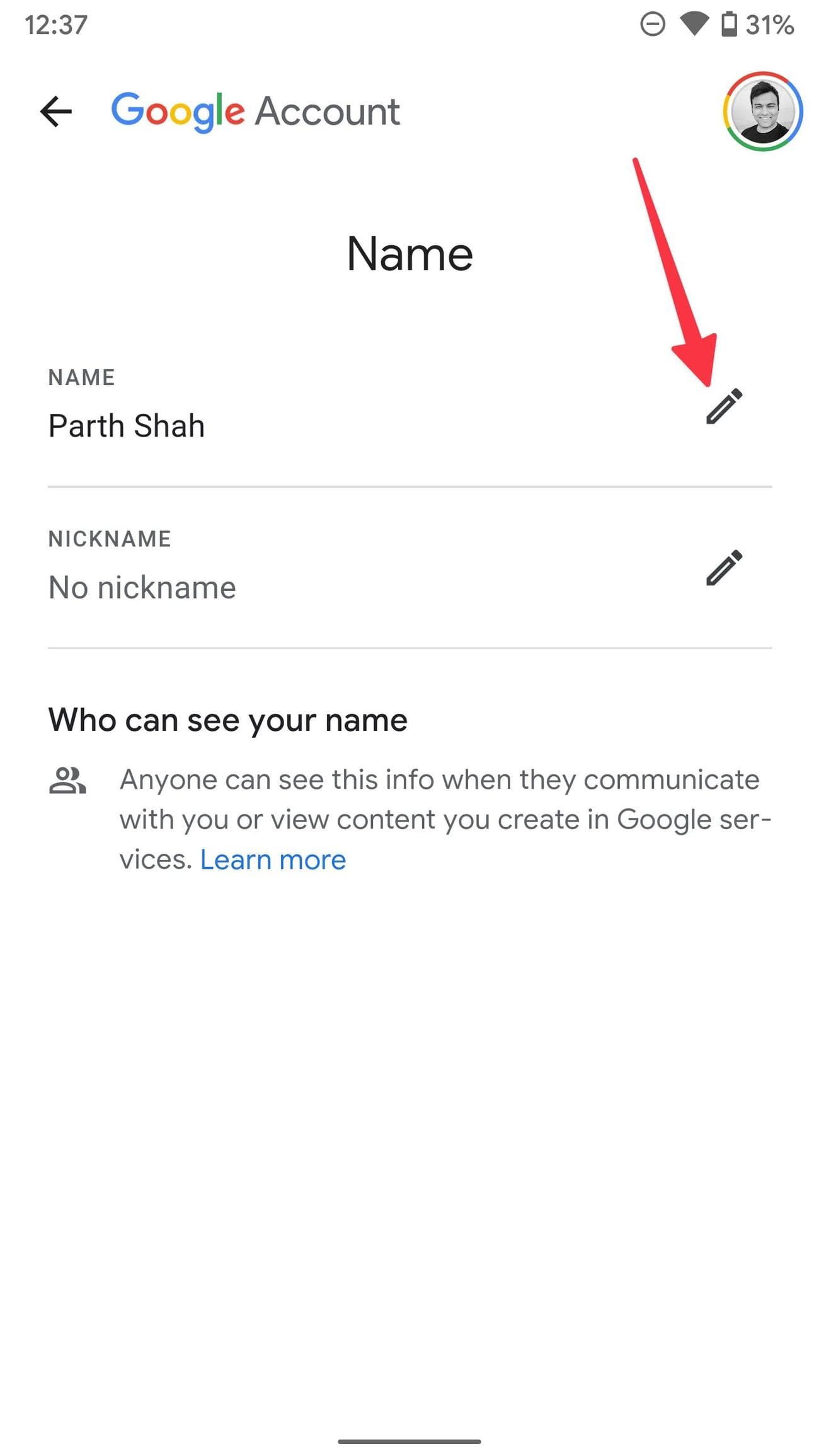Edit the nickname with pencil icon
819x1456 pixels.
click(724, 568)
